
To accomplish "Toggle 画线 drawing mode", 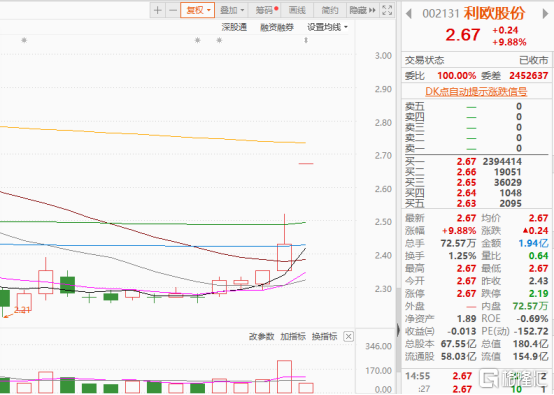I will (x=297, y=10).
